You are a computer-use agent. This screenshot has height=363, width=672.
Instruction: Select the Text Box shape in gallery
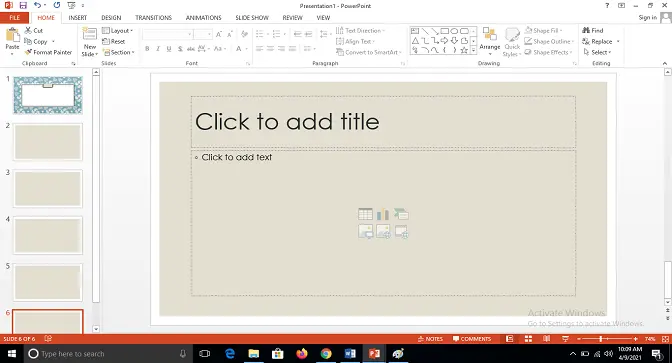[x=415, y=31]
